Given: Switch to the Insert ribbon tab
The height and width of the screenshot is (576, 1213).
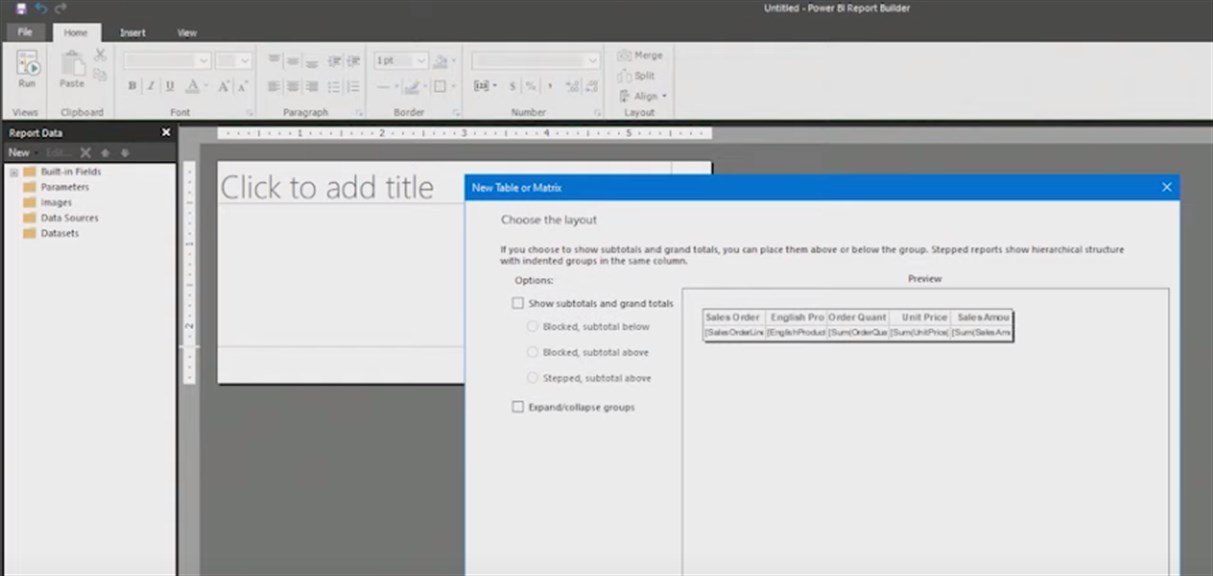Looking at the screenshot, I should 133,32.
